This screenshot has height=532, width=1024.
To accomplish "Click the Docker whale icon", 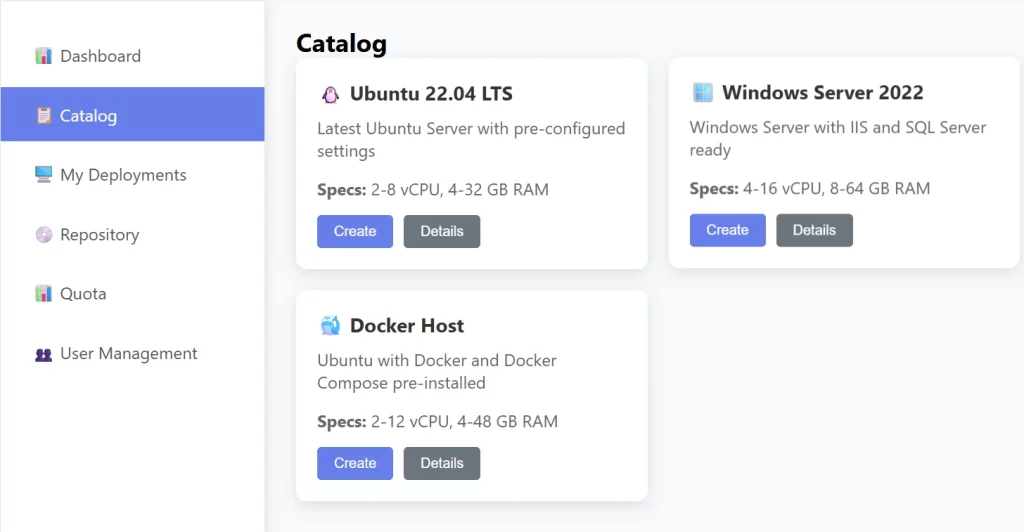I will point(330,325).
